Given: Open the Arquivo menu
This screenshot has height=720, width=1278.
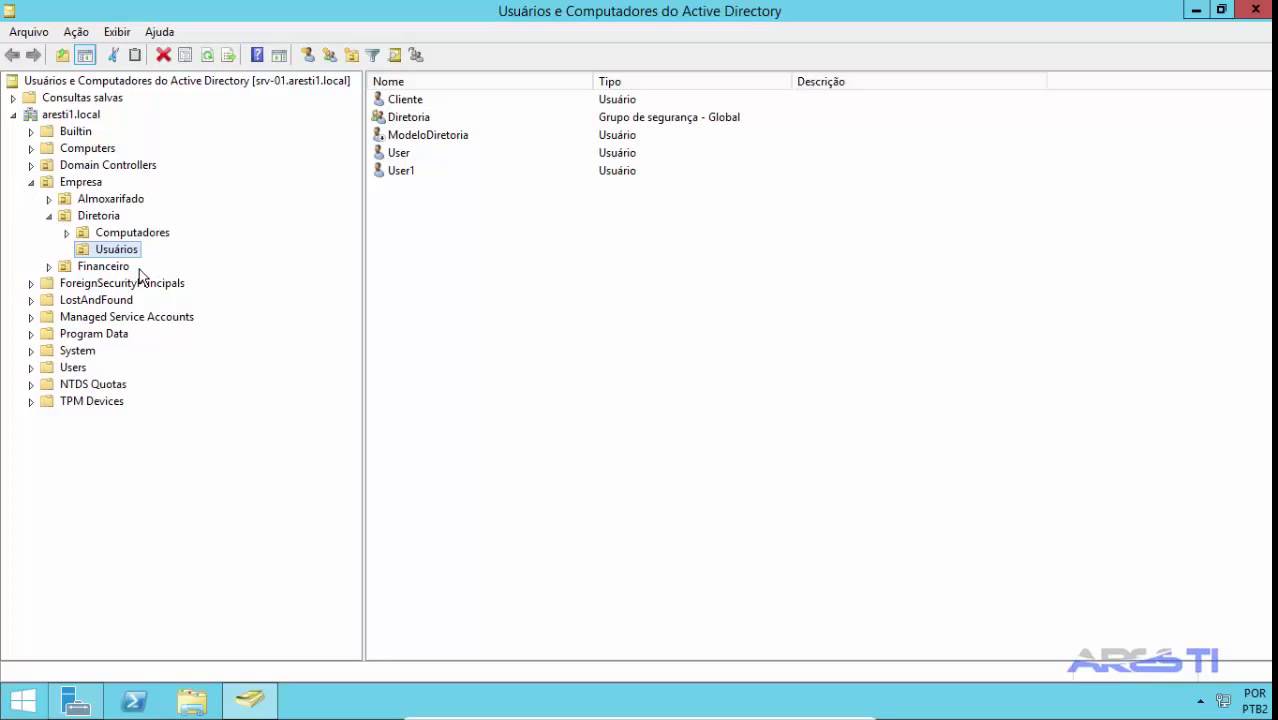Looking at the screenshot, I should pos(29,32).
